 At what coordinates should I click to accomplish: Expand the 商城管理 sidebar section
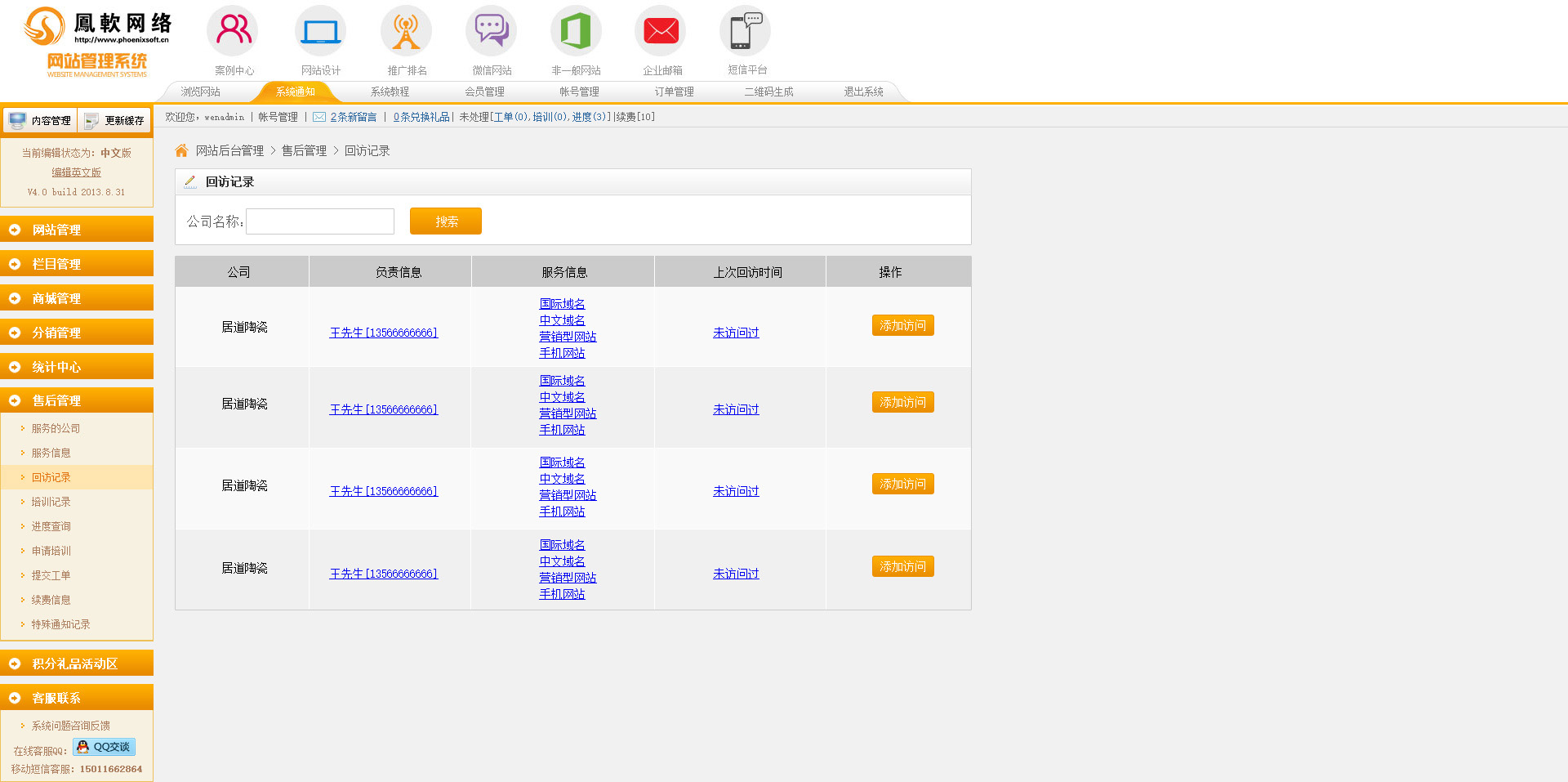pos(77,298)
